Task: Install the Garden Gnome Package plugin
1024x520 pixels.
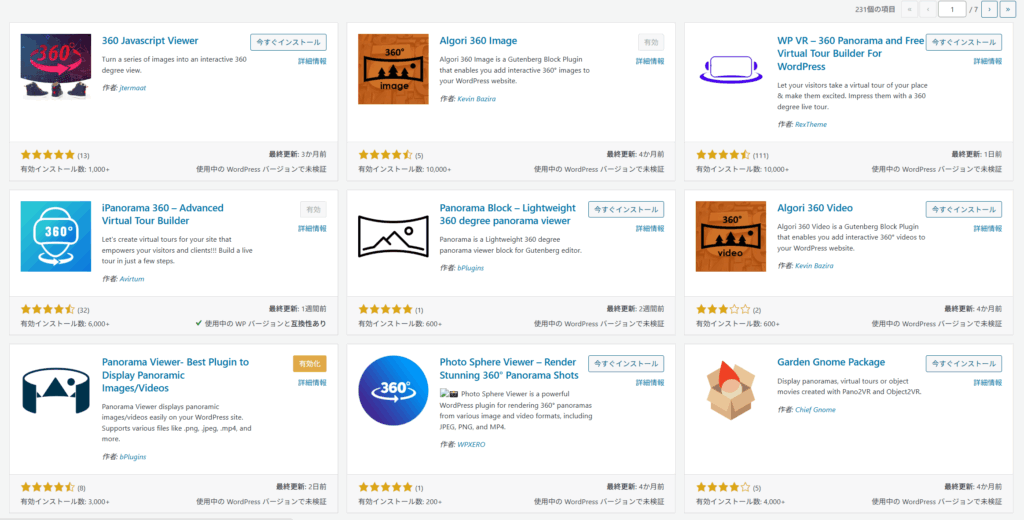Action: coord(963,363)
